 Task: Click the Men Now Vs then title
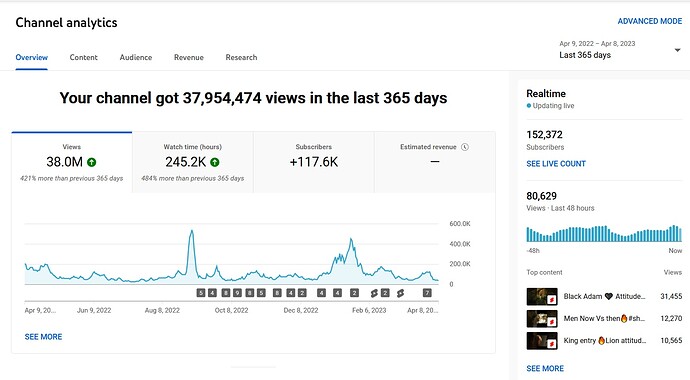tap(604, 318)
